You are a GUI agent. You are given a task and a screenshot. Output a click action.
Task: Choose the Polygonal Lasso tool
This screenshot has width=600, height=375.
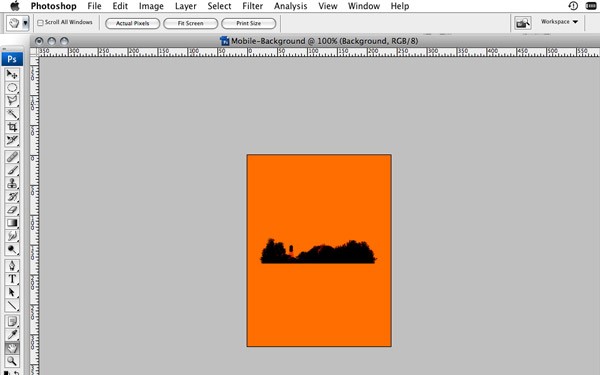(x=12, y=101)
